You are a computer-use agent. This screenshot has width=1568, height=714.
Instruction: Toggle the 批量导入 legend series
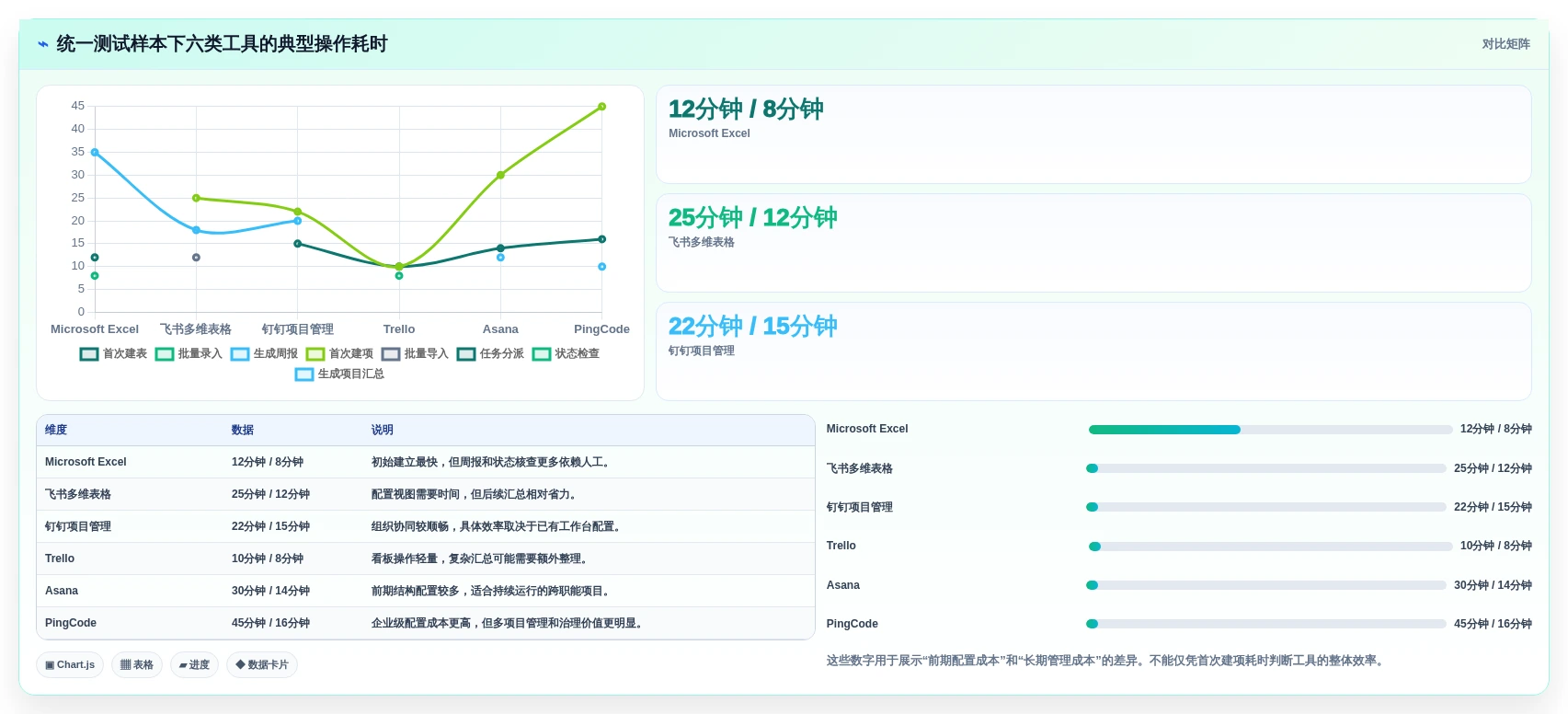coord(415,353)
